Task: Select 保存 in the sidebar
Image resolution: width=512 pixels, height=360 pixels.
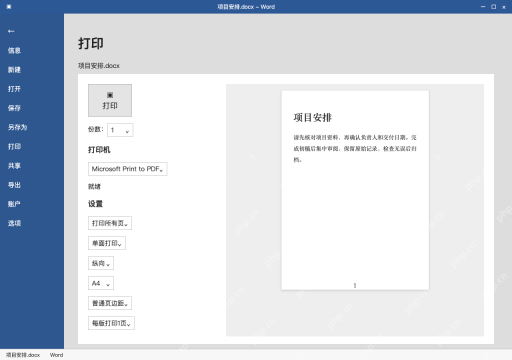Action: tap(14, 108)
